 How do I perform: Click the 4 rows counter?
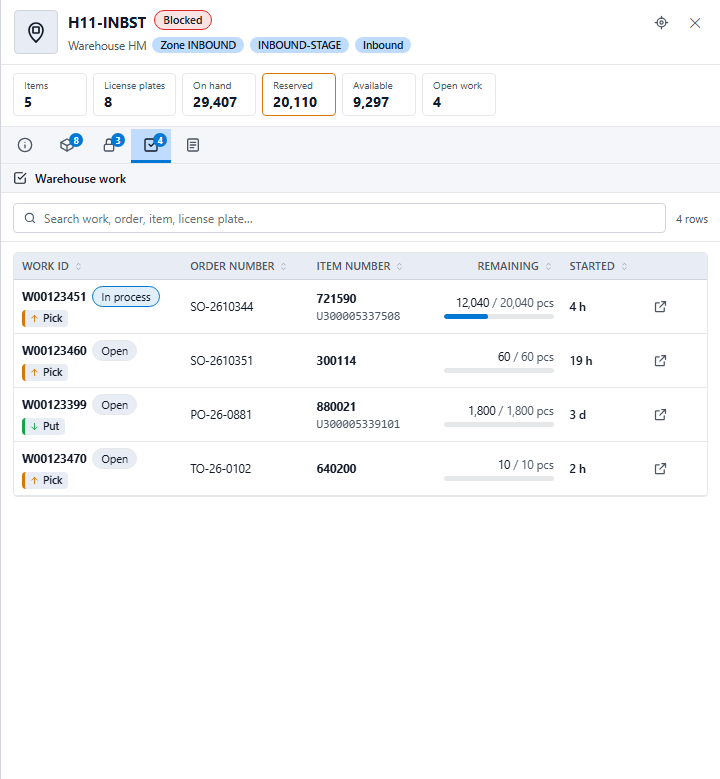[692, 219]
